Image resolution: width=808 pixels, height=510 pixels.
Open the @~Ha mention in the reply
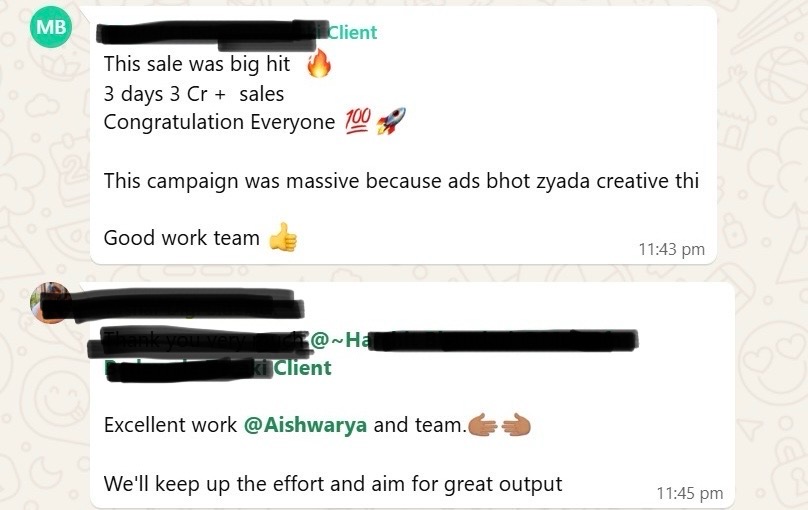340,339
